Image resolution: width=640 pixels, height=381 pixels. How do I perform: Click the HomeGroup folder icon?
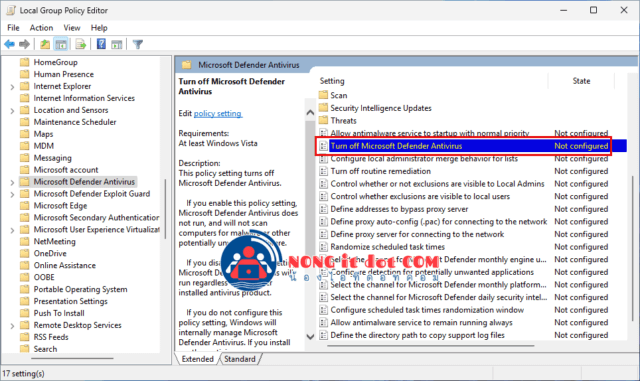point(25,62)
